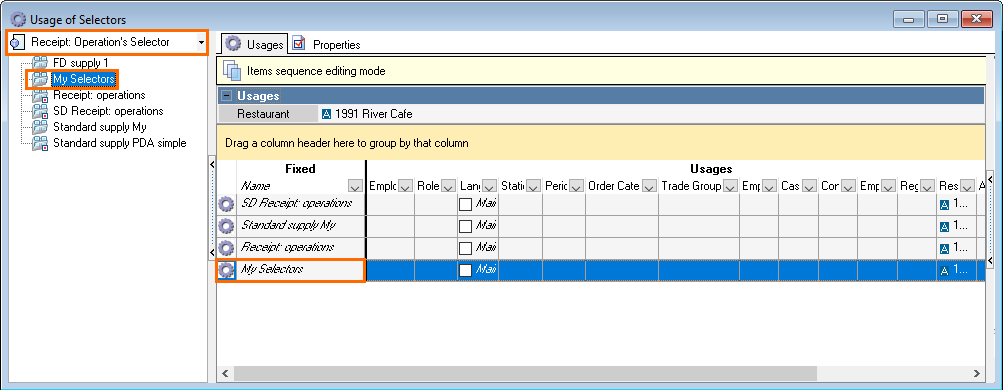Collapse the Usages section with the minus button

coord(226,96)
